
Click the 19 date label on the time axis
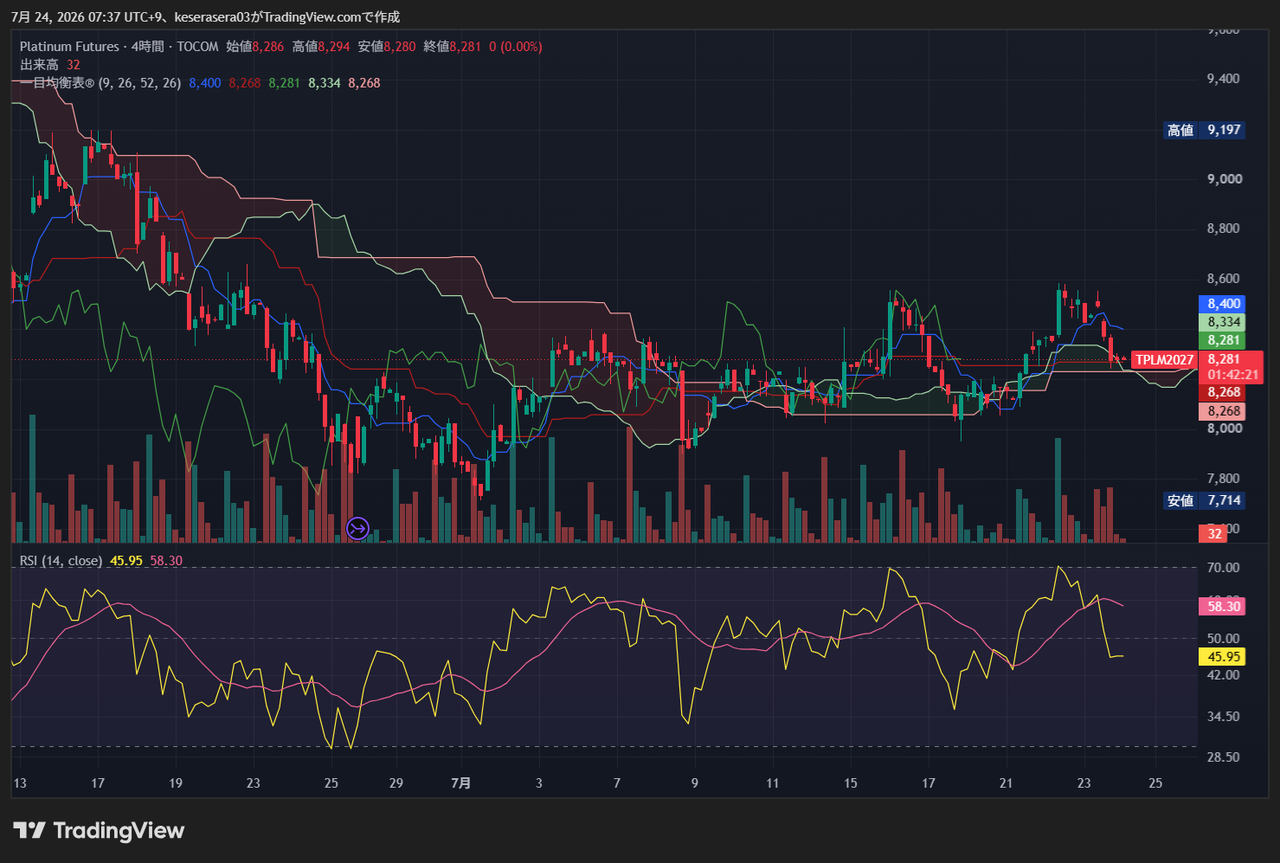[x=175, y=783]
